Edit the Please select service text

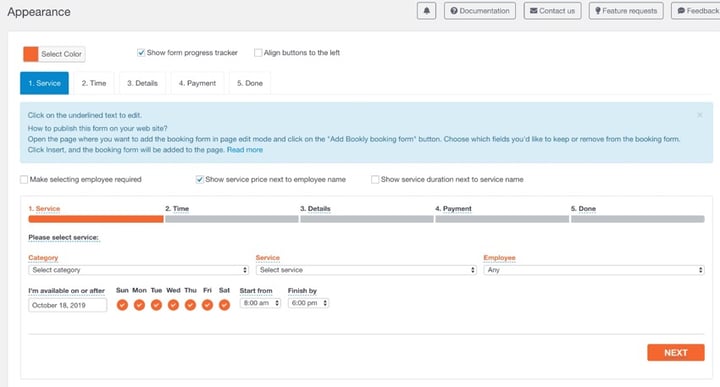63,237
